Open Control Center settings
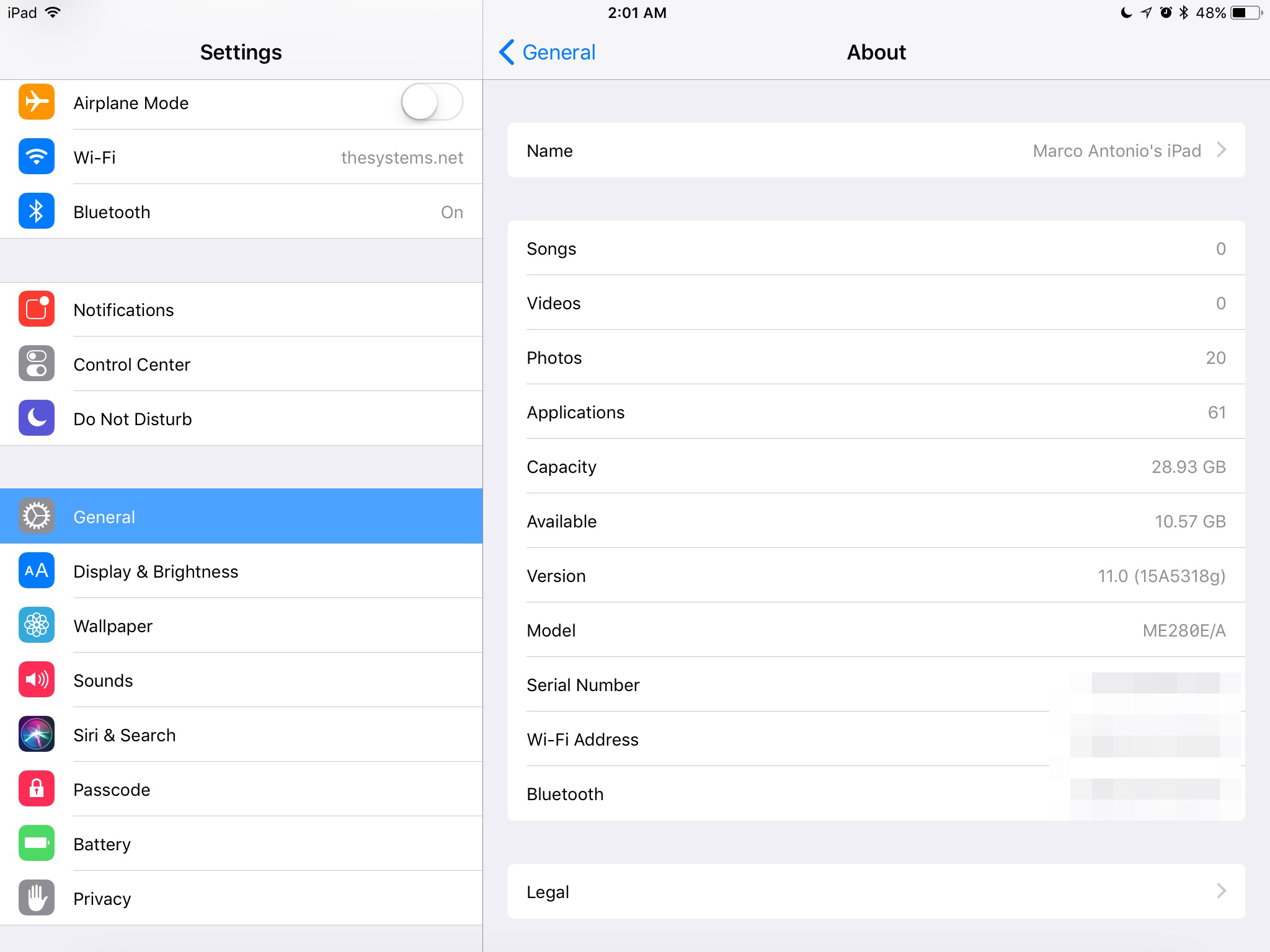1270x952 pixels. tap(241, 364)
